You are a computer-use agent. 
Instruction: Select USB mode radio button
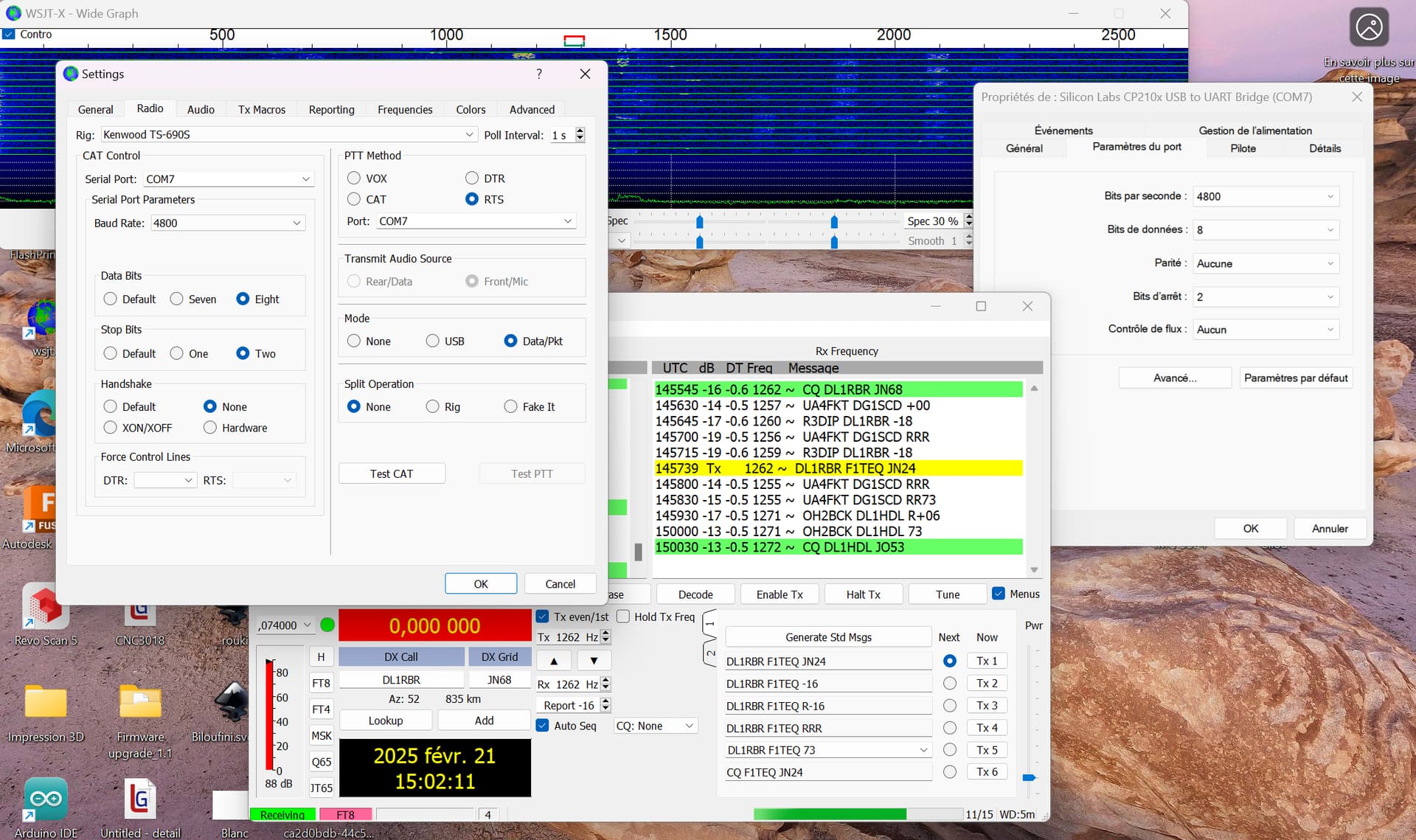point(433,341)
